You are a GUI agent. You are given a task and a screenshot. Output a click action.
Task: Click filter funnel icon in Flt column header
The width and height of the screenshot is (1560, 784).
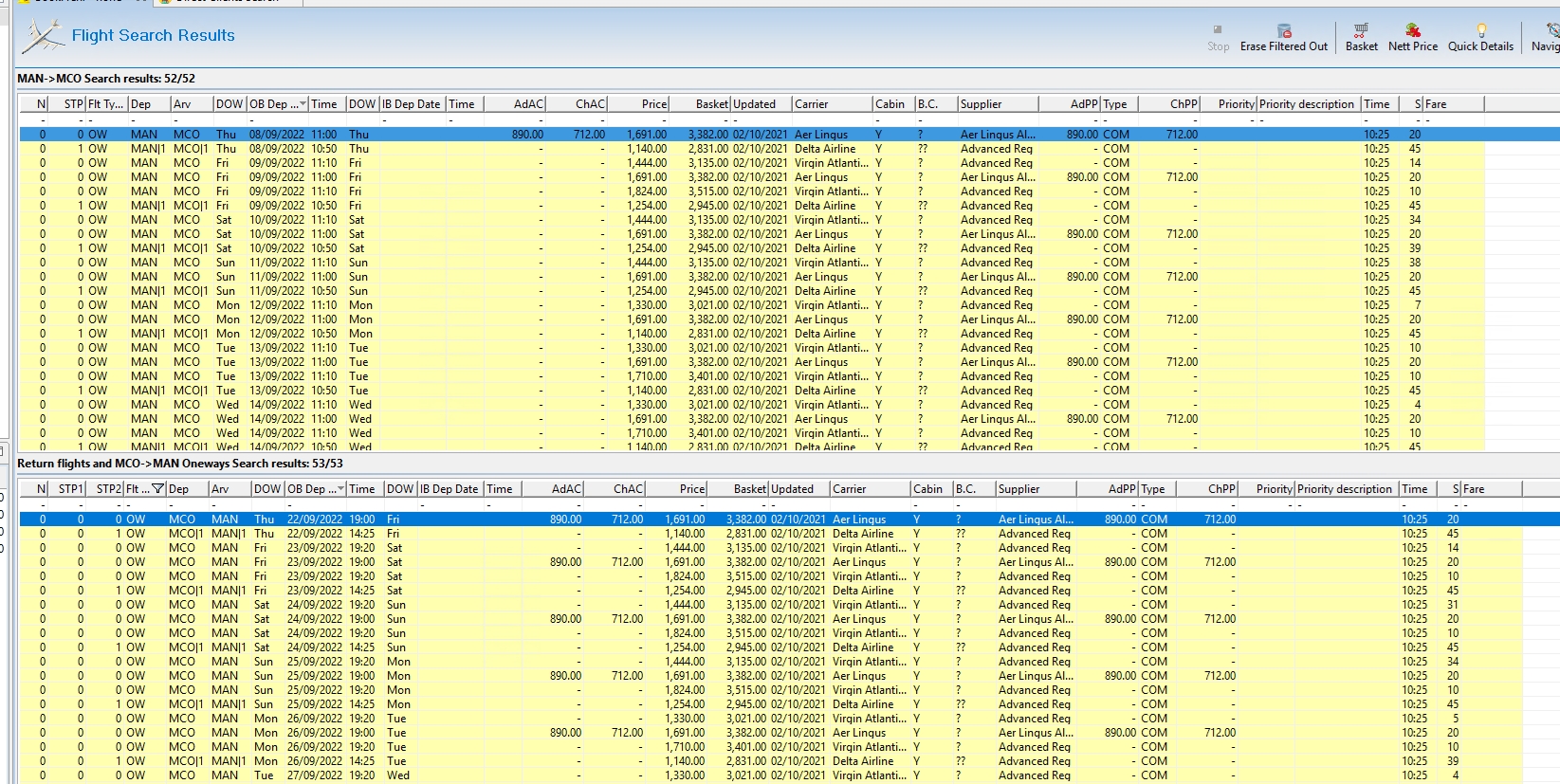click(x=158, y=489)
